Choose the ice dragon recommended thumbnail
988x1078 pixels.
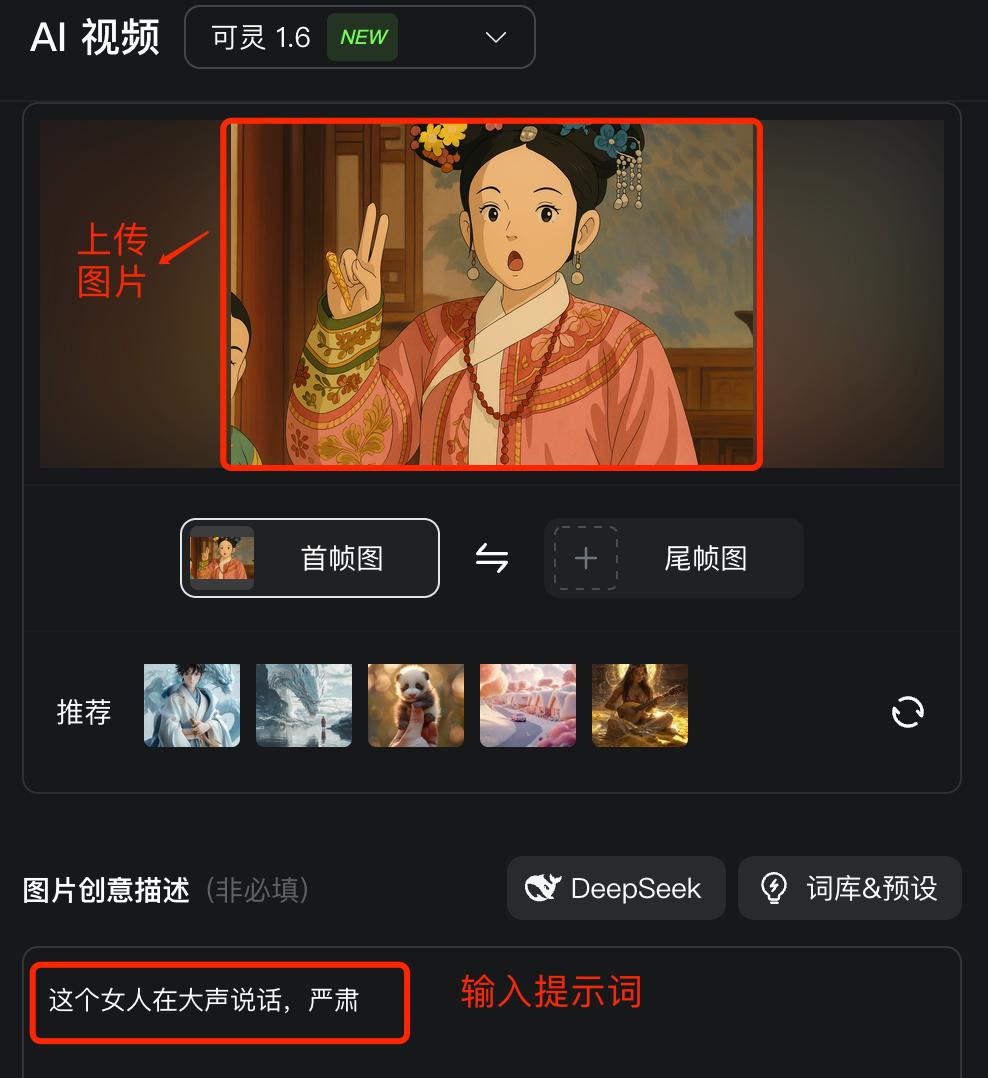[304, 705]
